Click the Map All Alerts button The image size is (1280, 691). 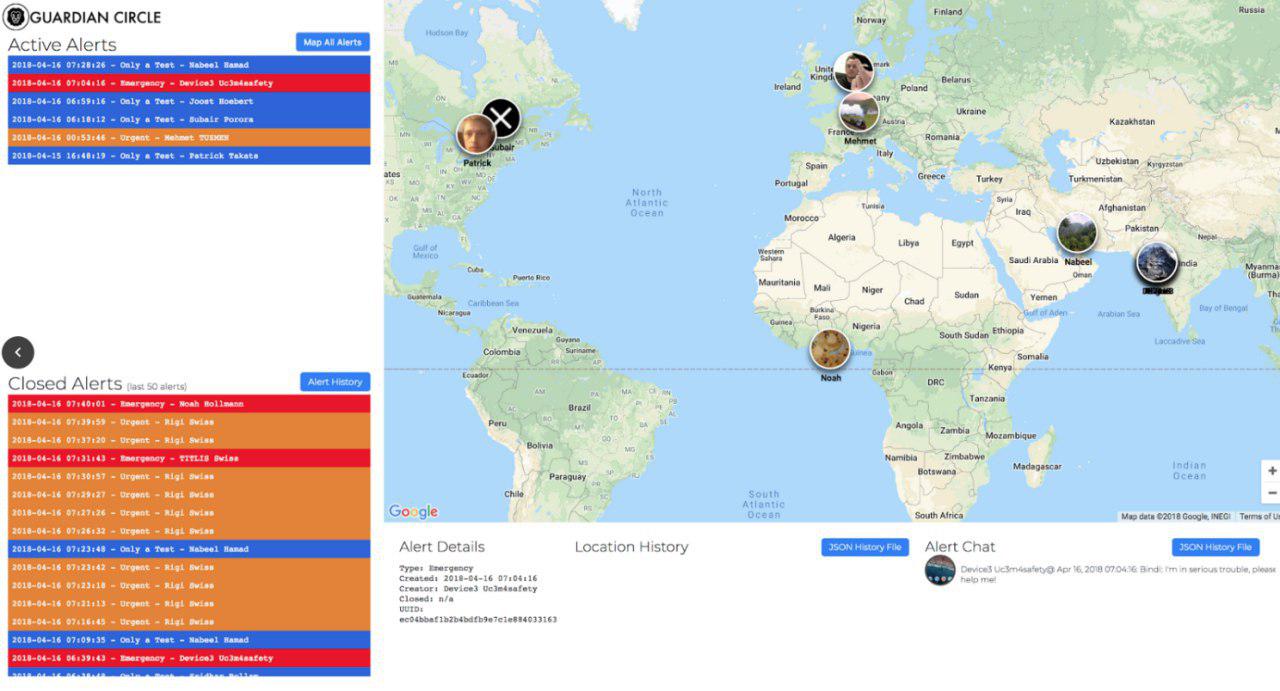click(333, 42)
